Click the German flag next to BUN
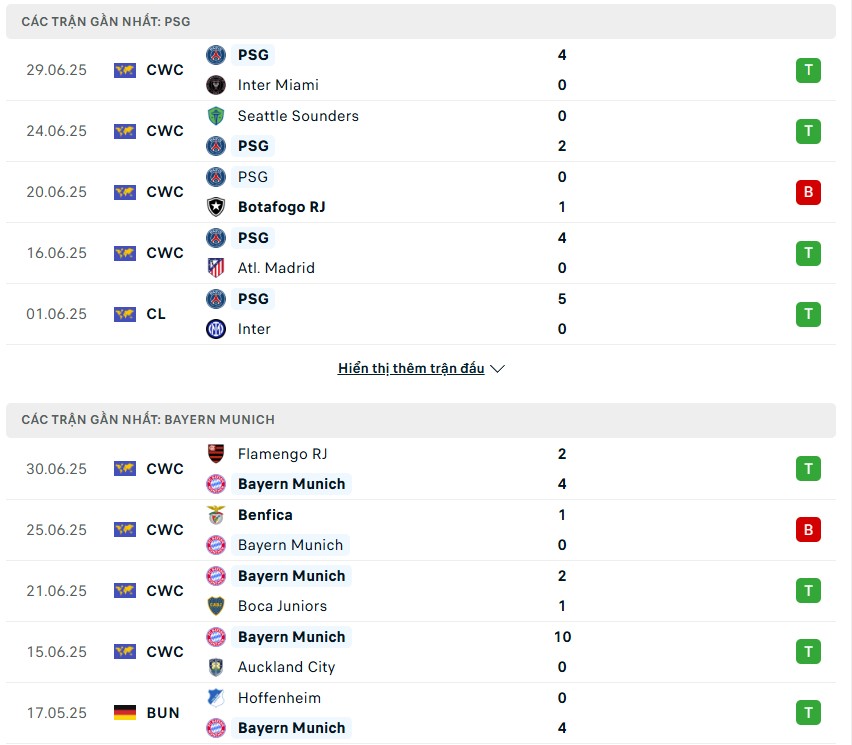This screenshot has width=852, height=745. [x=125, y=712]
